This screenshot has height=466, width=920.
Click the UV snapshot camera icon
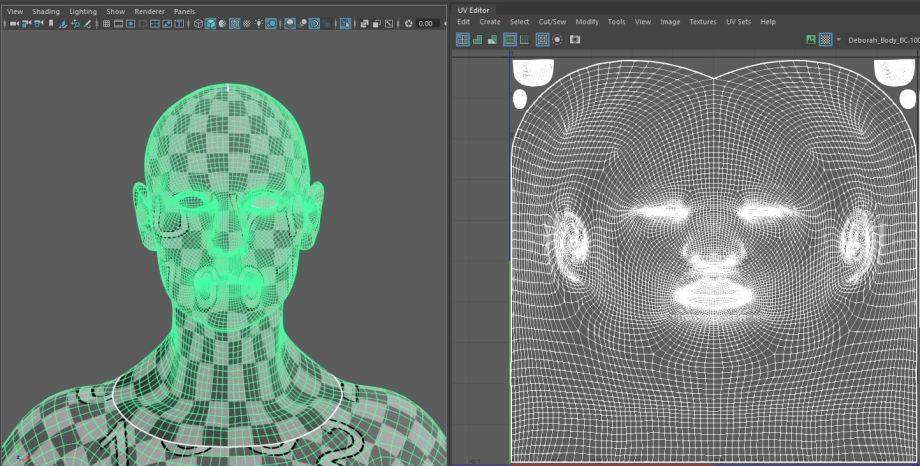(x=575, y=40)
